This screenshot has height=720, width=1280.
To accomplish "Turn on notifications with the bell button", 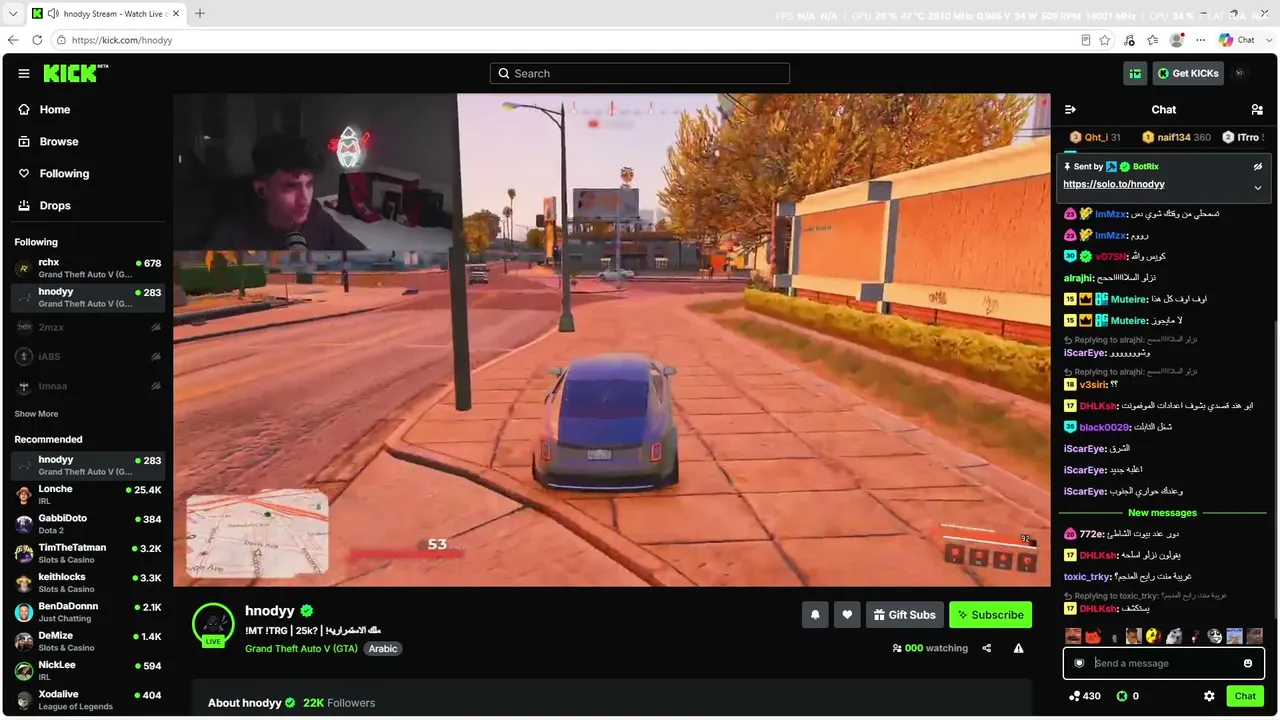I will pos(815,615).
